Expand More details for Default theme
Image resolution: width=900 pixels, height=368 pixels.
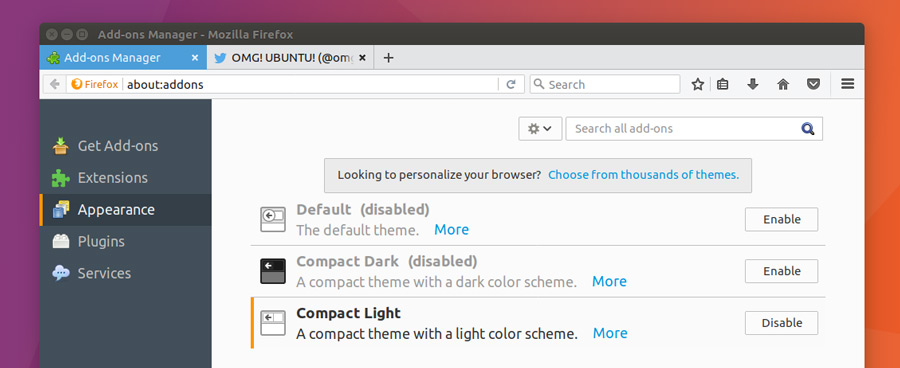pos(452,230)
